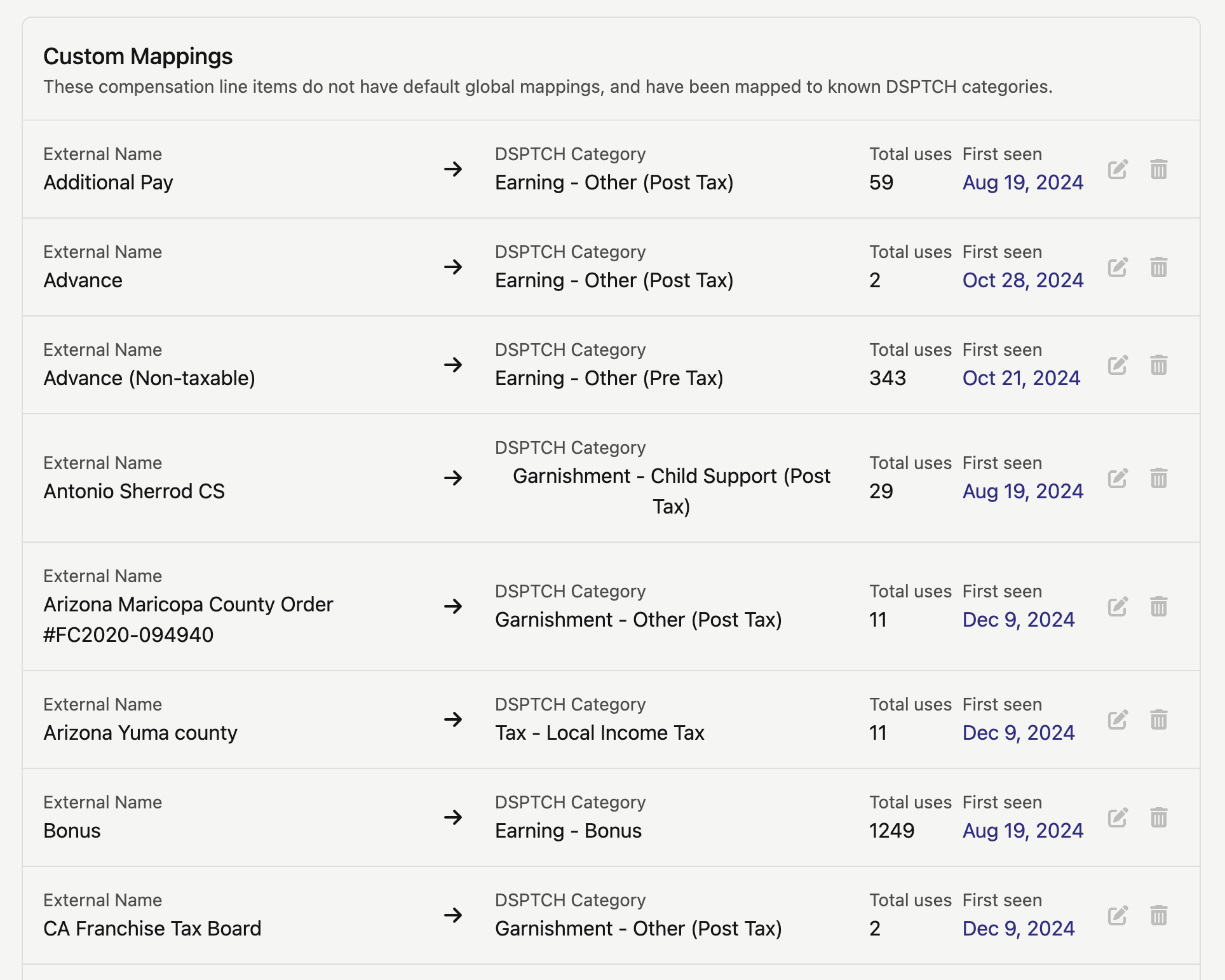Delete the CA Franchise Tax Board mapping

(1159, 915)
